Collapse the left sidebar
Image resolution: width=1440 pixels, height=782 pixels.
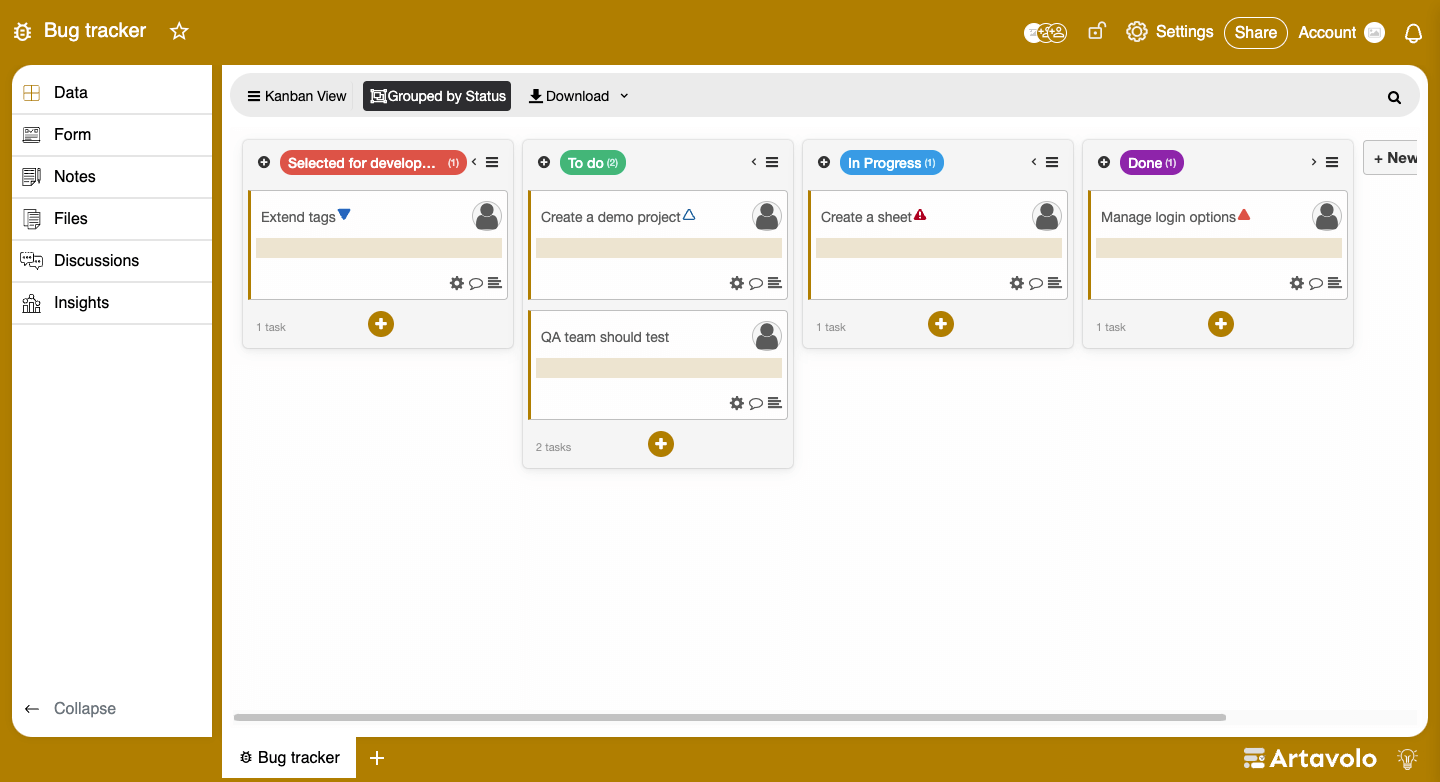click(x=70, y=708)
